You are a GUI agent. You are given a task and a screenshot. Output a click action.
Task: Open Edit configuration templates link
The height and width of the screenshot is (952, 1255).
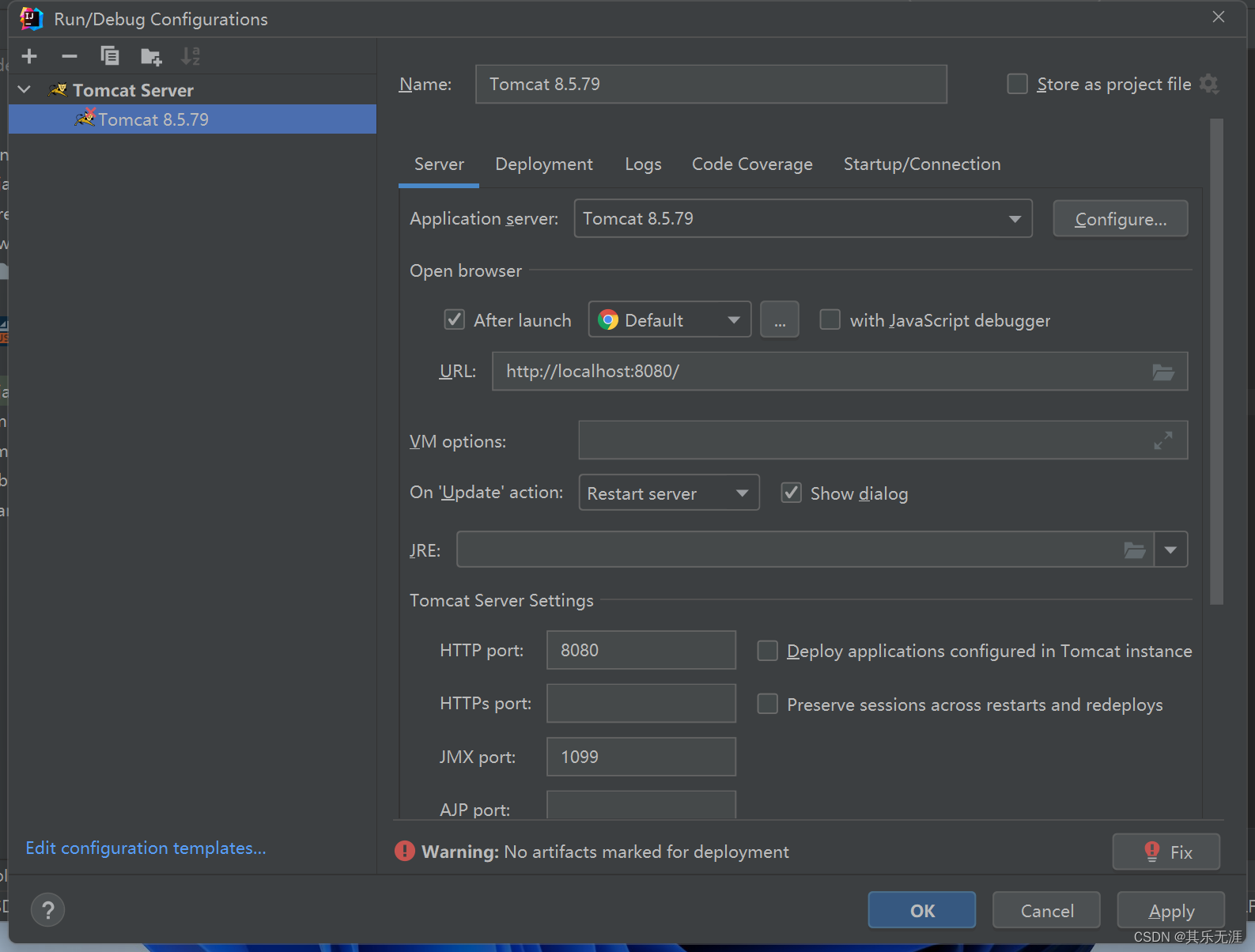coord(146,848)
